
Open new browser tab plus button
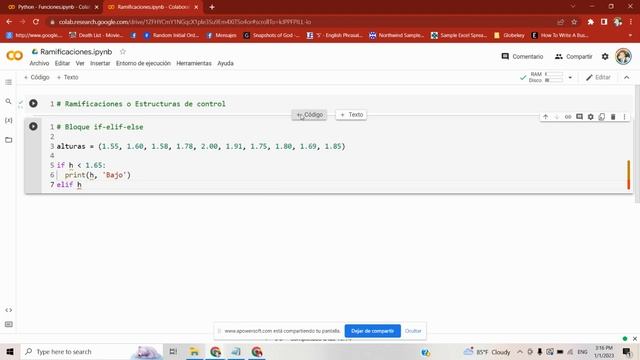212,7
